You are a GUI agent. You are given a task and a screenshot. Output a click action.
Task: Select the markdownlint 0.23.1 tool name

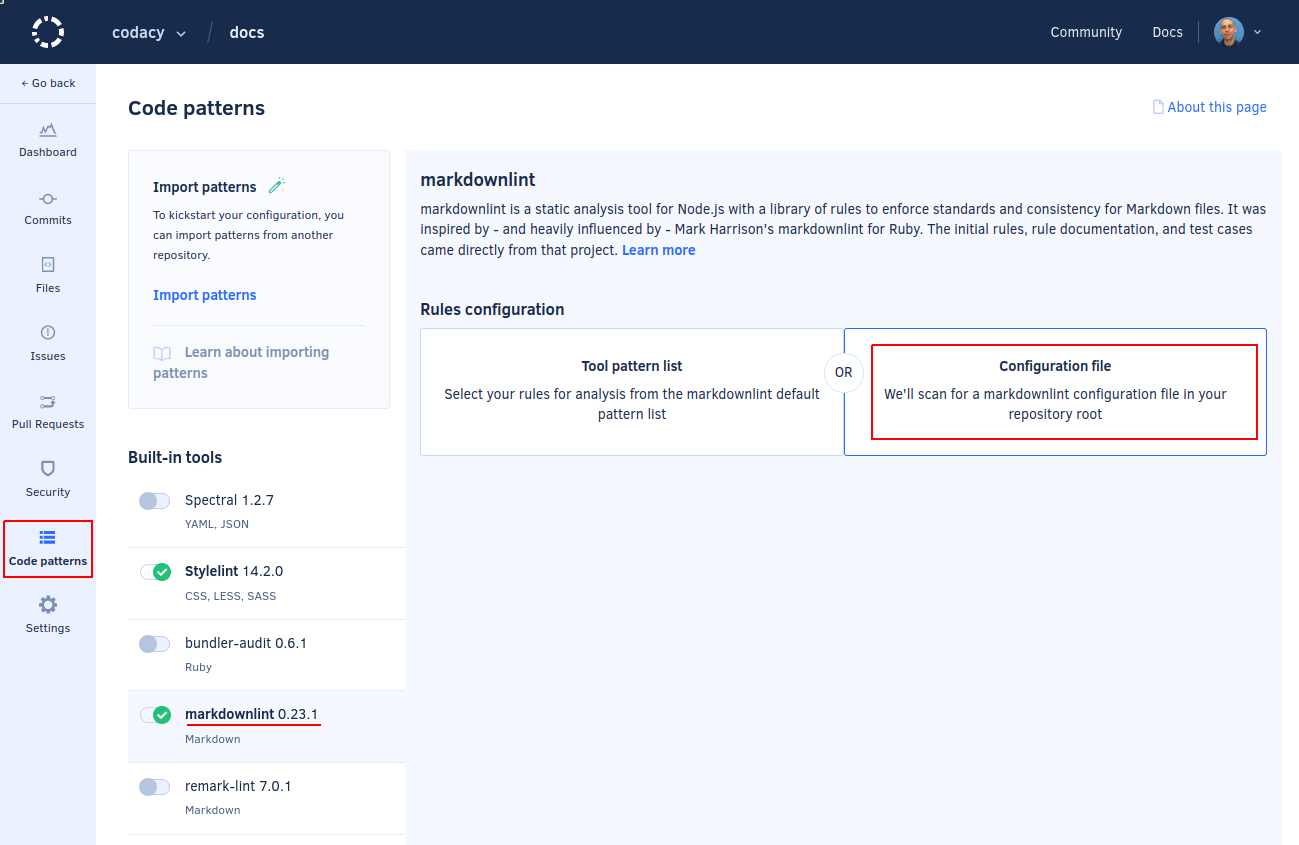click(x=252, y=714)
